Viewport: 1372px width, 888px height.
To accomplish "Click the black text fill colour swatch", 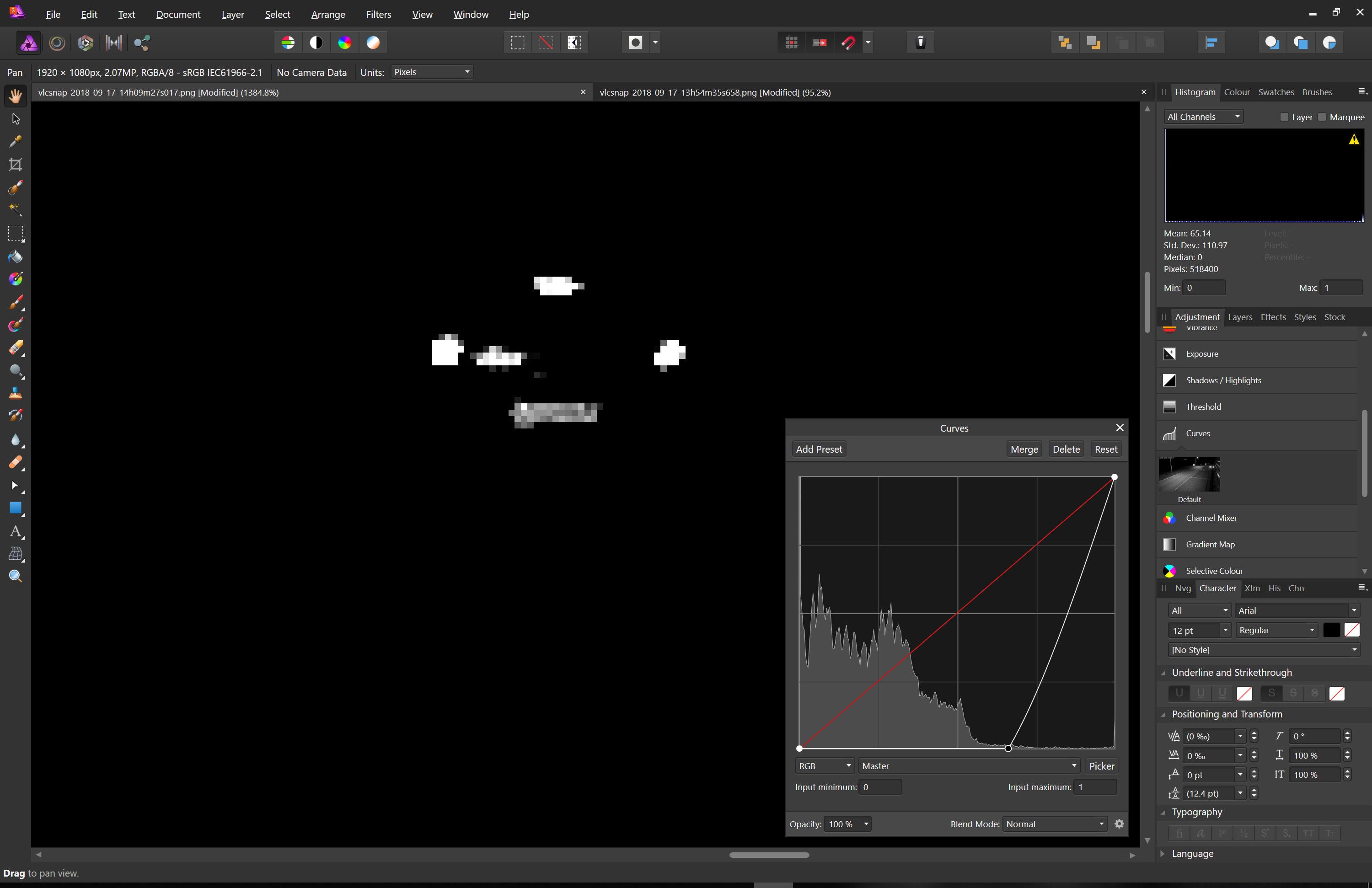I will pos(1331,631).
